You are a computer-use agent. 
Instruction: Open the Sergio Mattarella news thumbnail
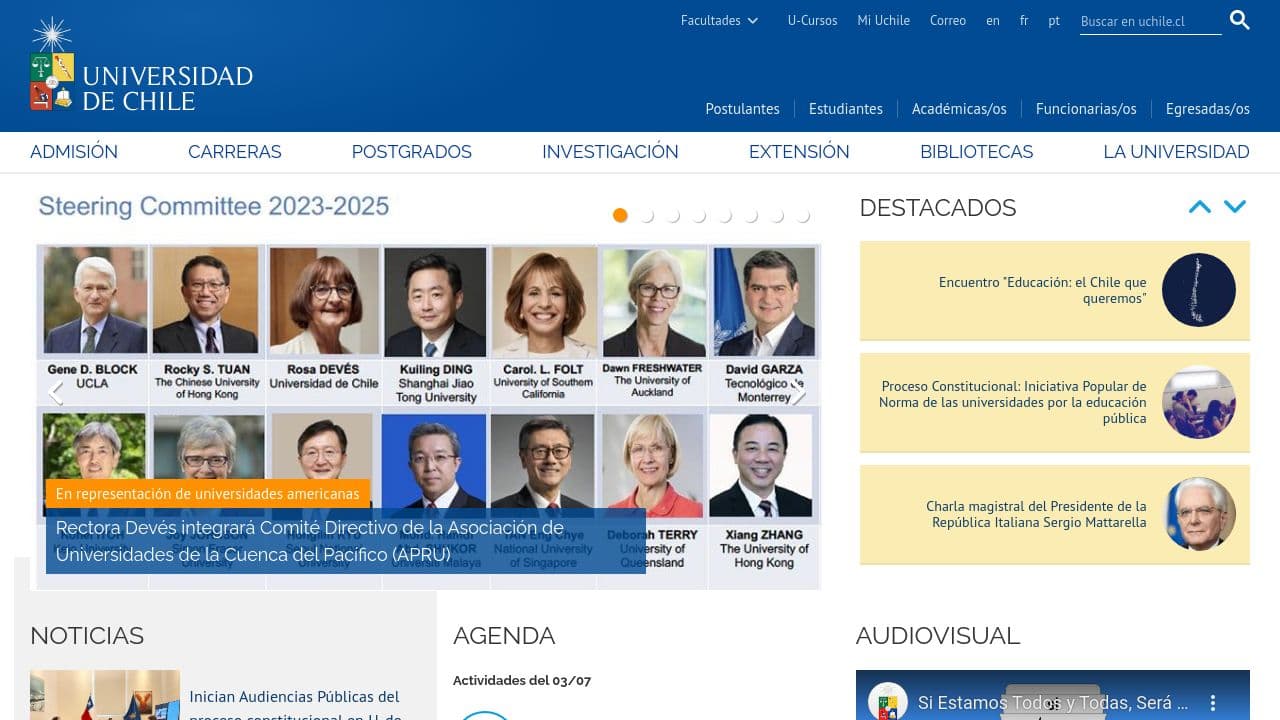pyautogui.click(x=1199, y=514)
